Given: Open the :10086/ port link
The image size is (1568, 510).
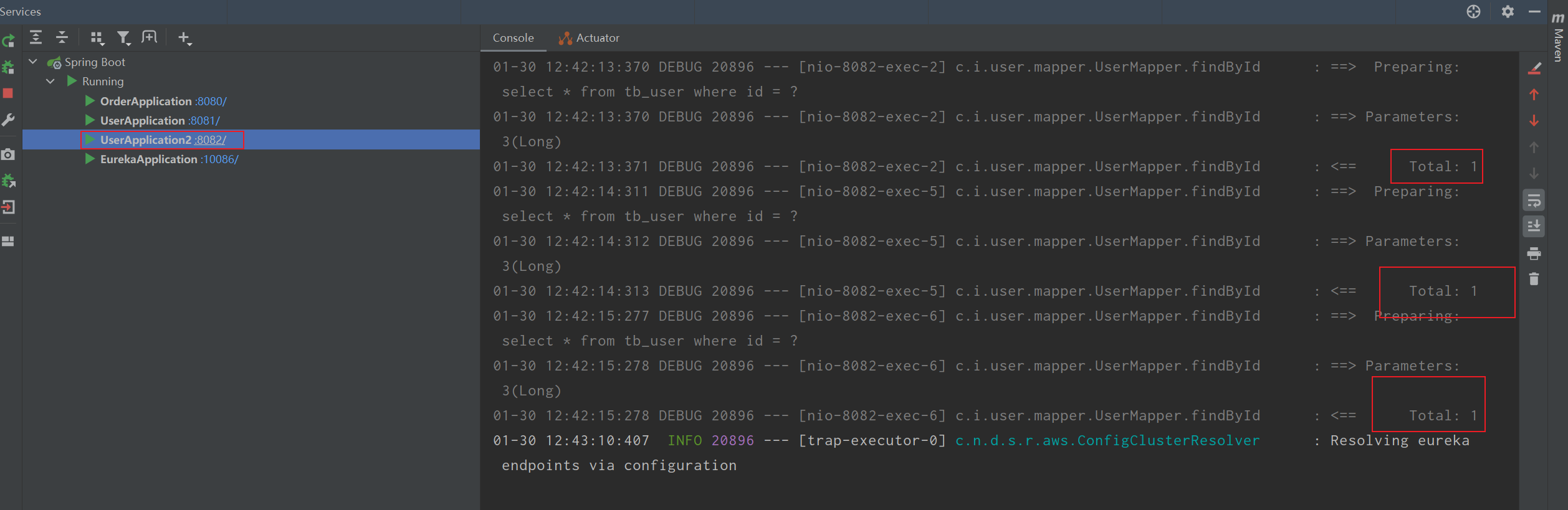Looking at the screenshot, I should (219, 159).
